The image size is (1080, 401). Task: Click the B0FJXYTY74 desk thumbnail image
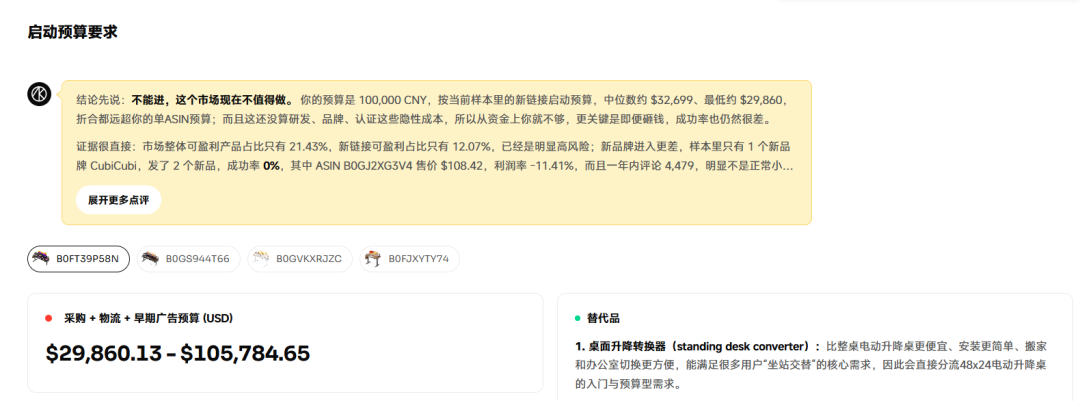[x=373, y=258]
